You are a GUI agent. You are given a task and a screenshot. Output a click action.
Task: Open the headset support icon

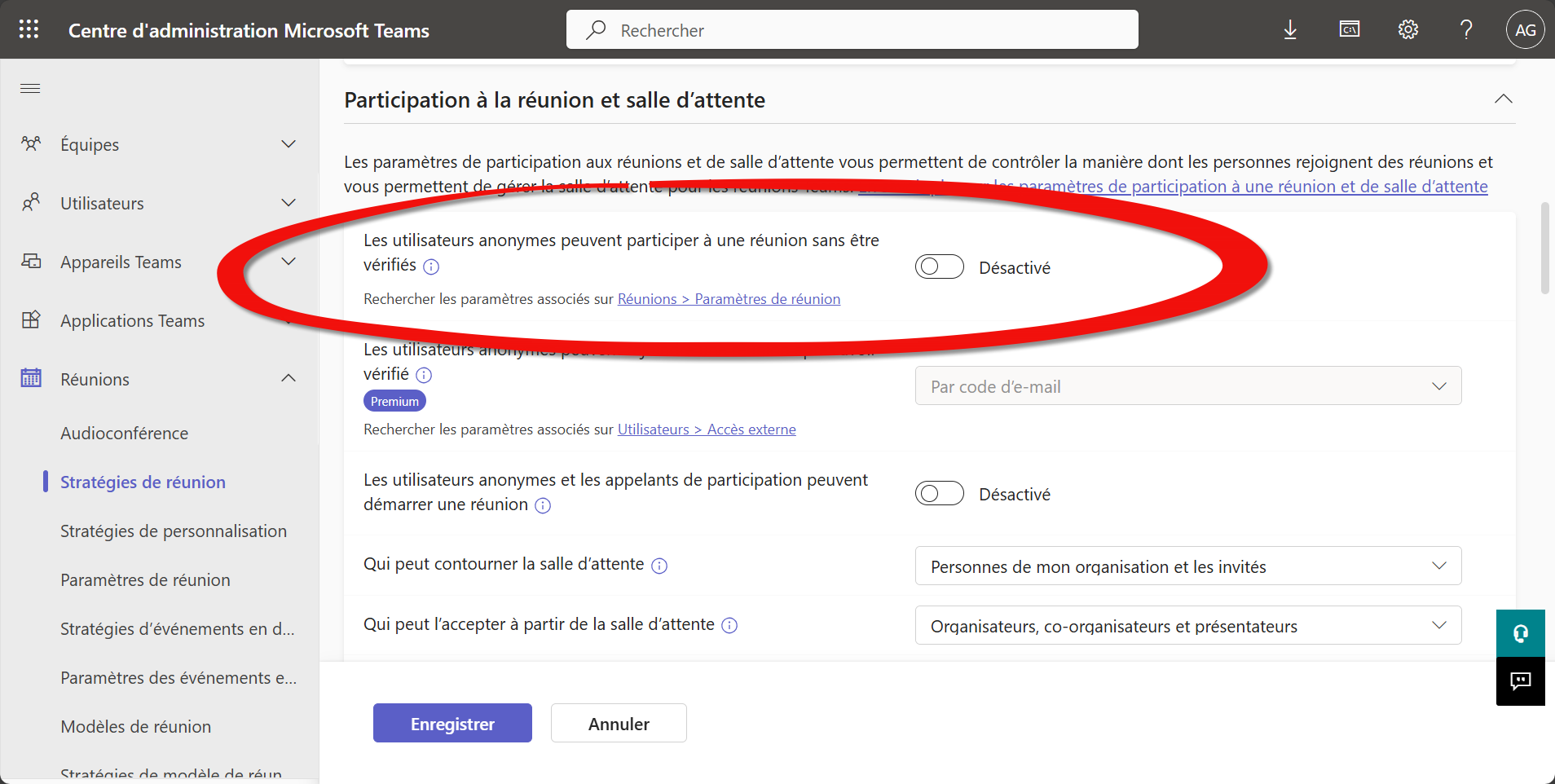point(1520,633)
